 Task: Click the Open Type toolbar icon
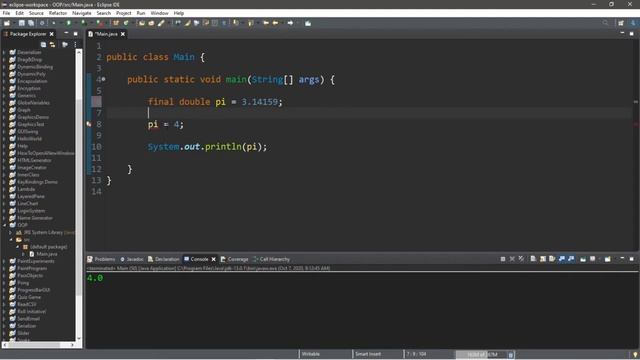coord(142,23)
